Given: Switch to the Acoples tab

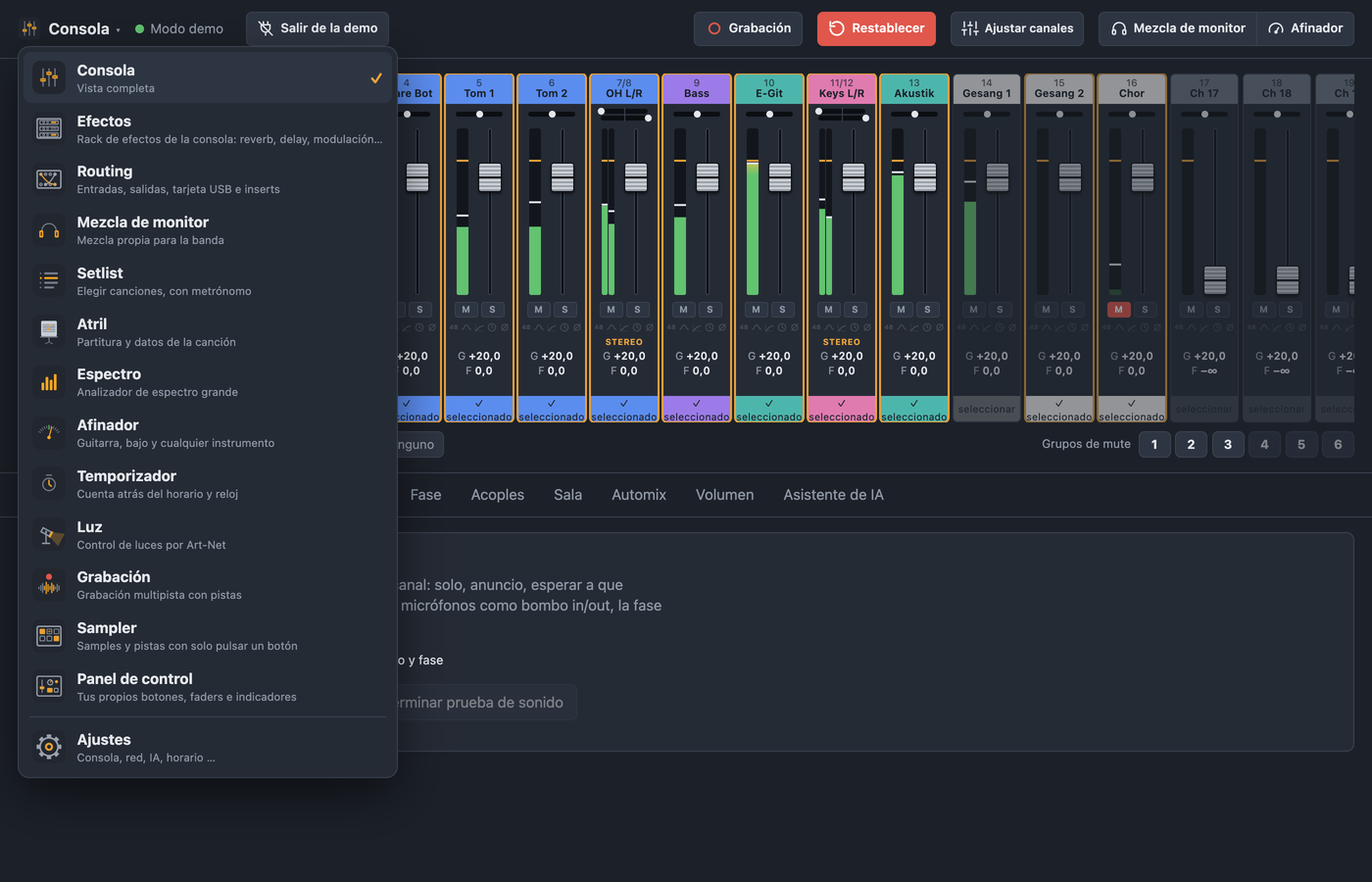Looking at the screenshot, I should 498,495.
